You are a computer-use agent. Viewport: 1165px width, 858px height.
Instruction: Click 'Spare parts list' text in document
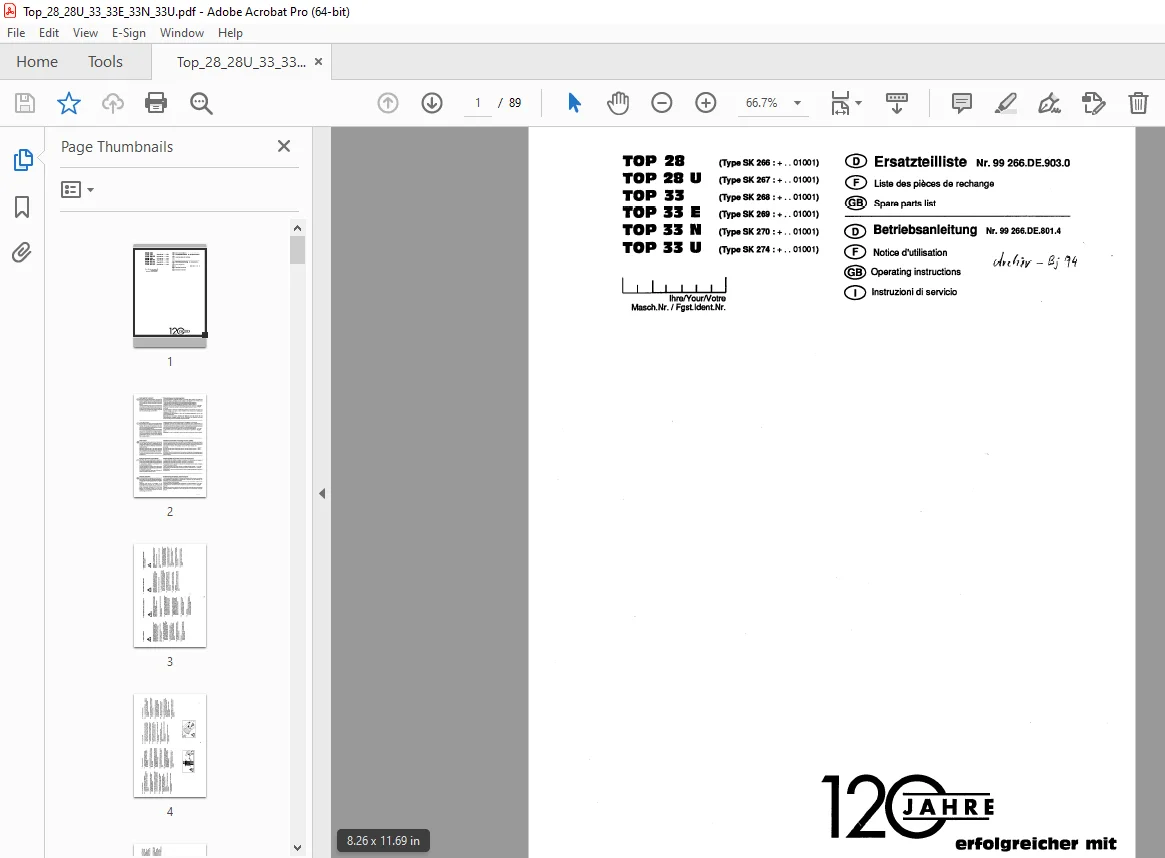904,203
